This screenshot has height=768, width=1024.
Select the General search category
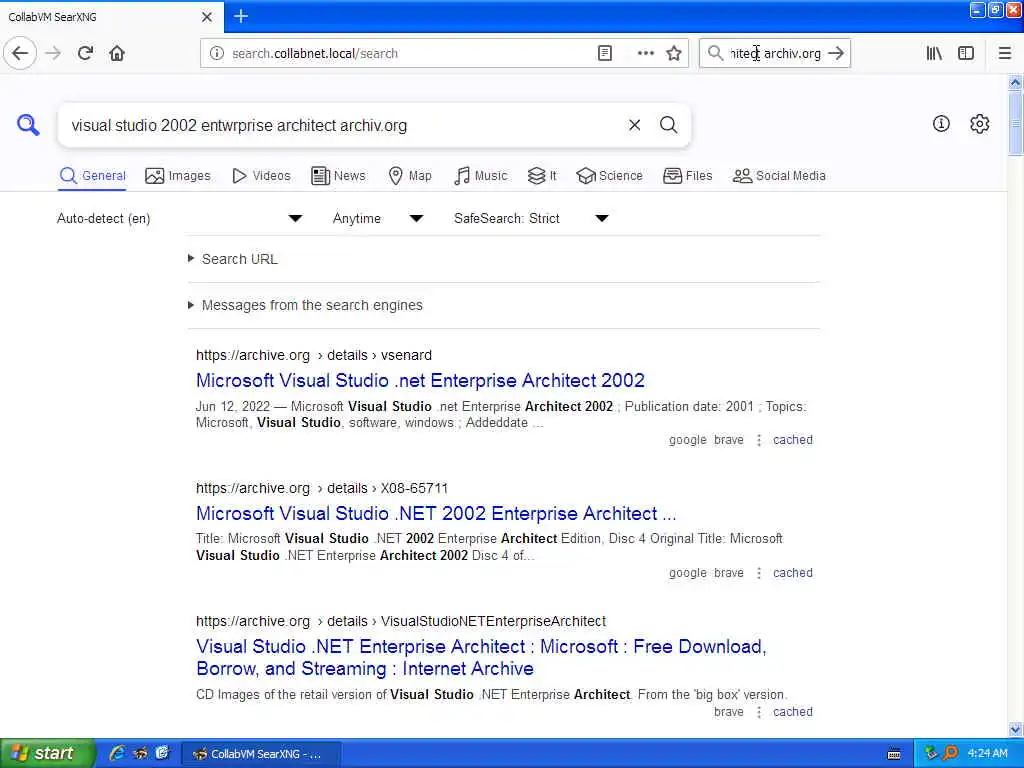[92, 176]
